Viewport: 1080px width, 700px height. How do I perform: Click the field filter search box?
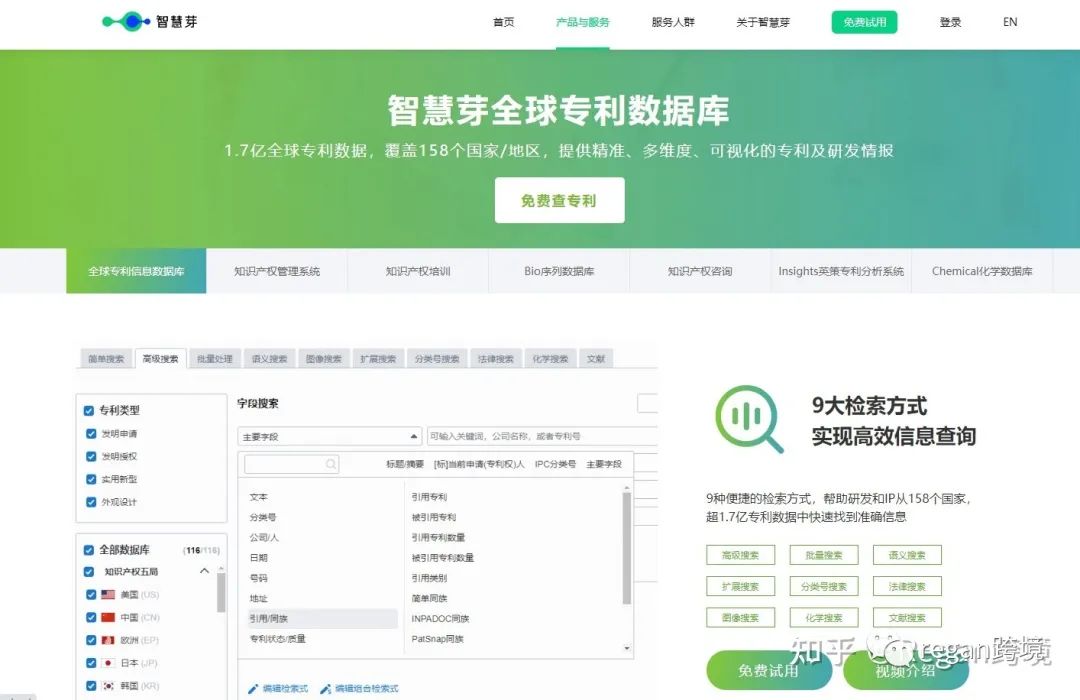(291, 464)
